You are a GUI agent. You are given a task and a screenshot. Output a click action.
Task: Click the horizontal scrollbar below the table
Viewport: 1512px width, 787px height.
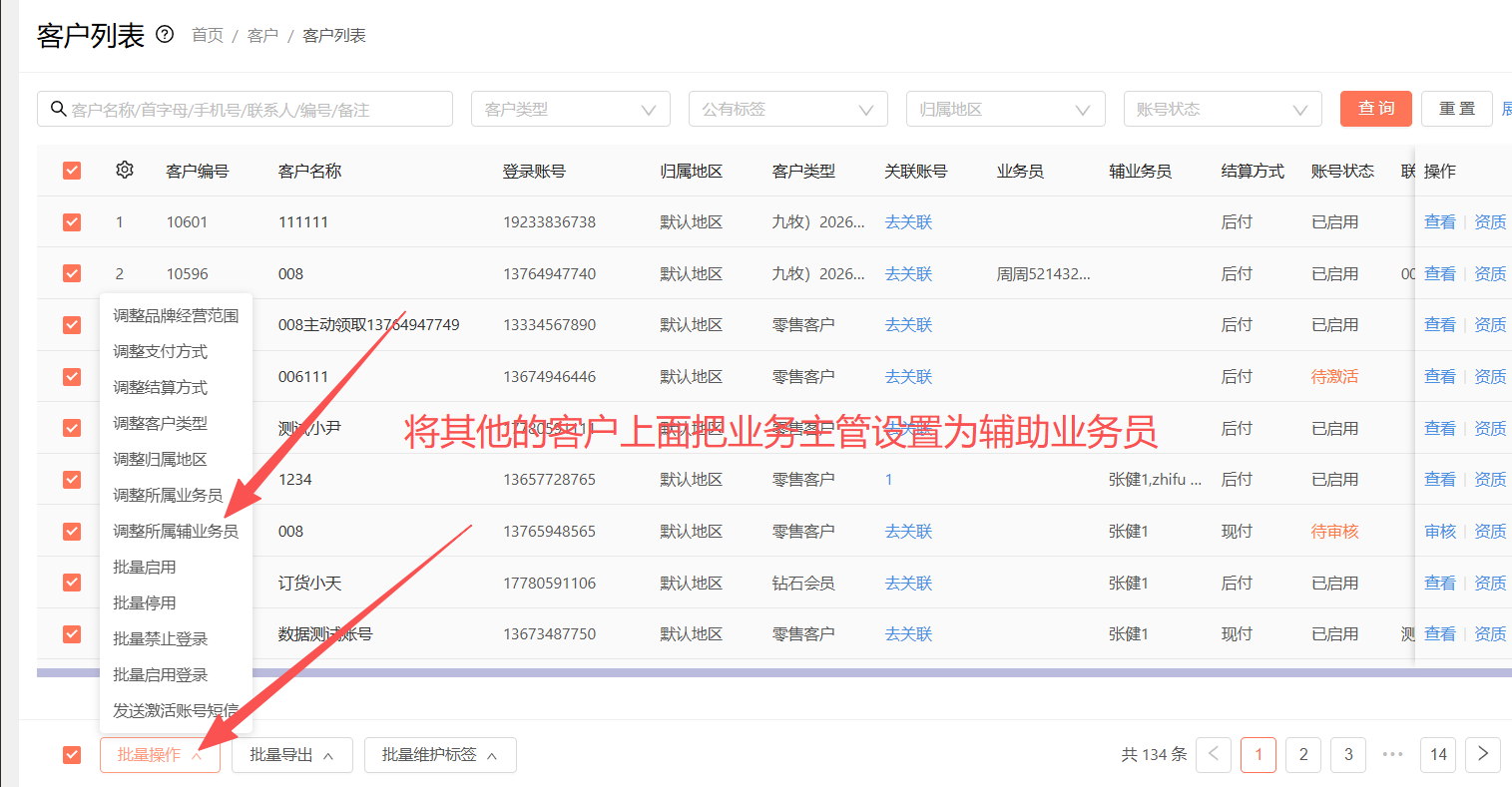coord(774,673)
